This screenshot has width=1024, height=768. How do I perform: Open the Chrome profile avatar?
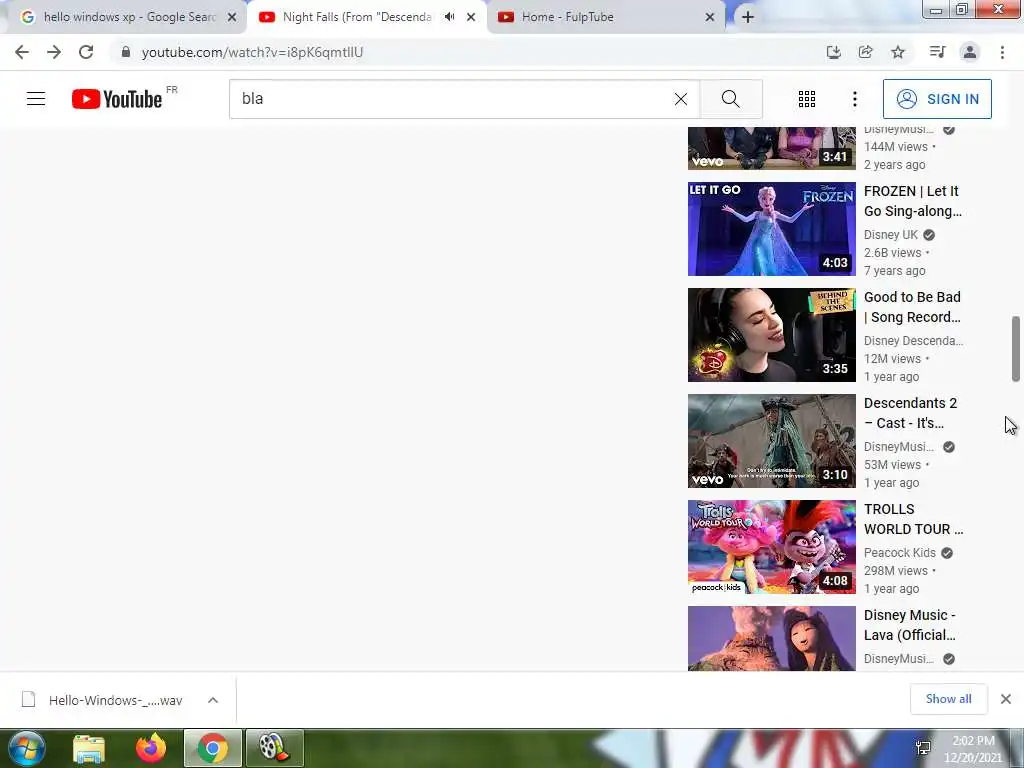970,52
